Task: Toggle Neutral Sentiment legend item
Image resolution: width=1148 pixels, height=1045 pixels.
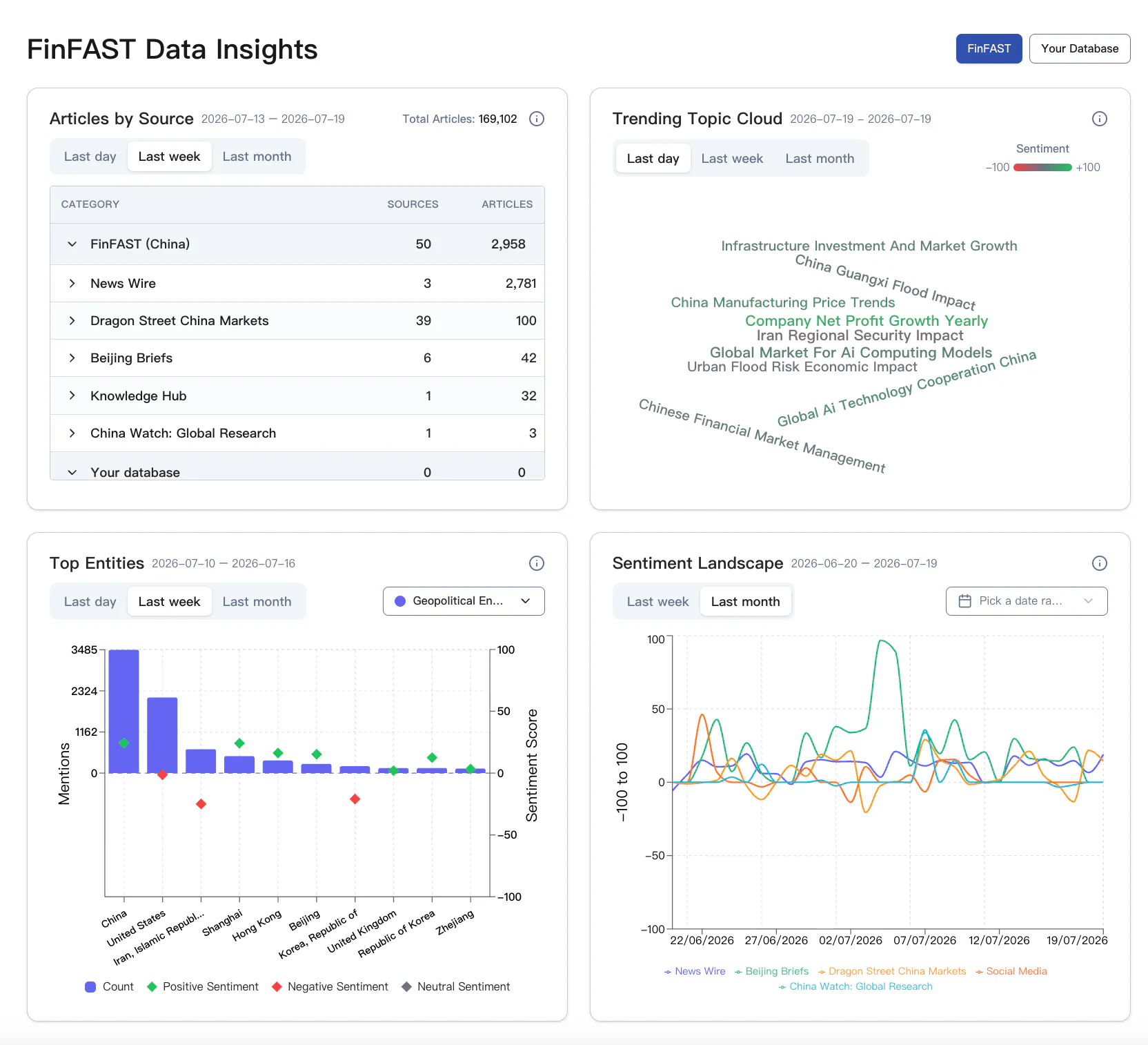Action: coord(455,987)
